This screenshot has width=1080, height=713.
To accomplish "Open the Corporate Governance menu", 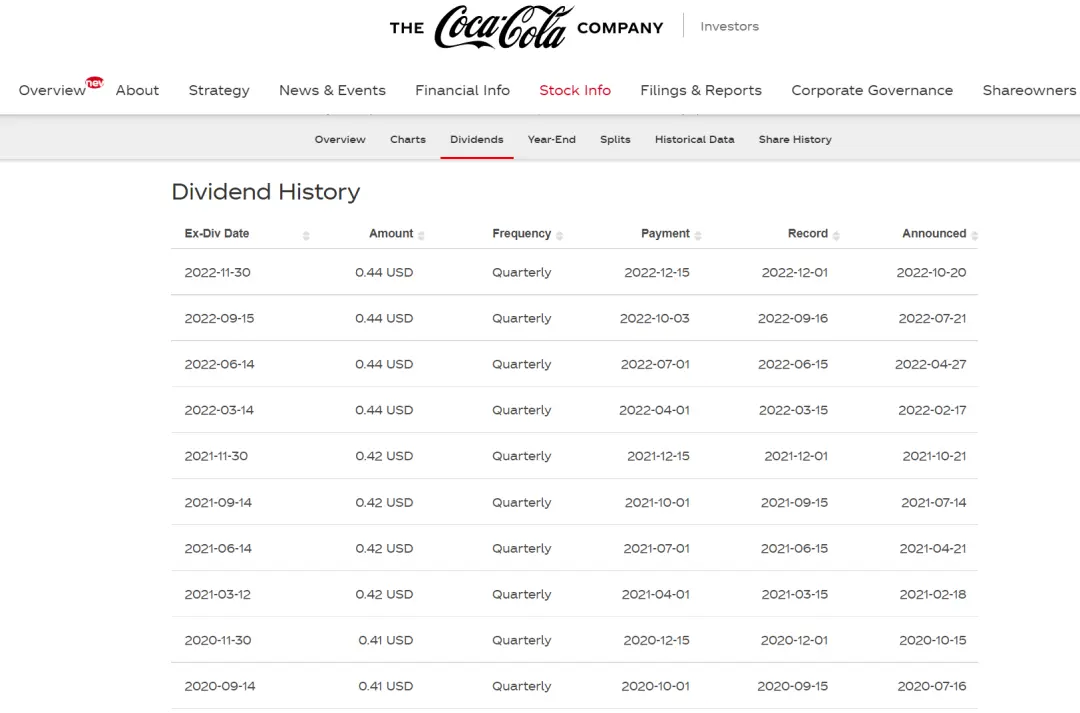I will point(872,90).
